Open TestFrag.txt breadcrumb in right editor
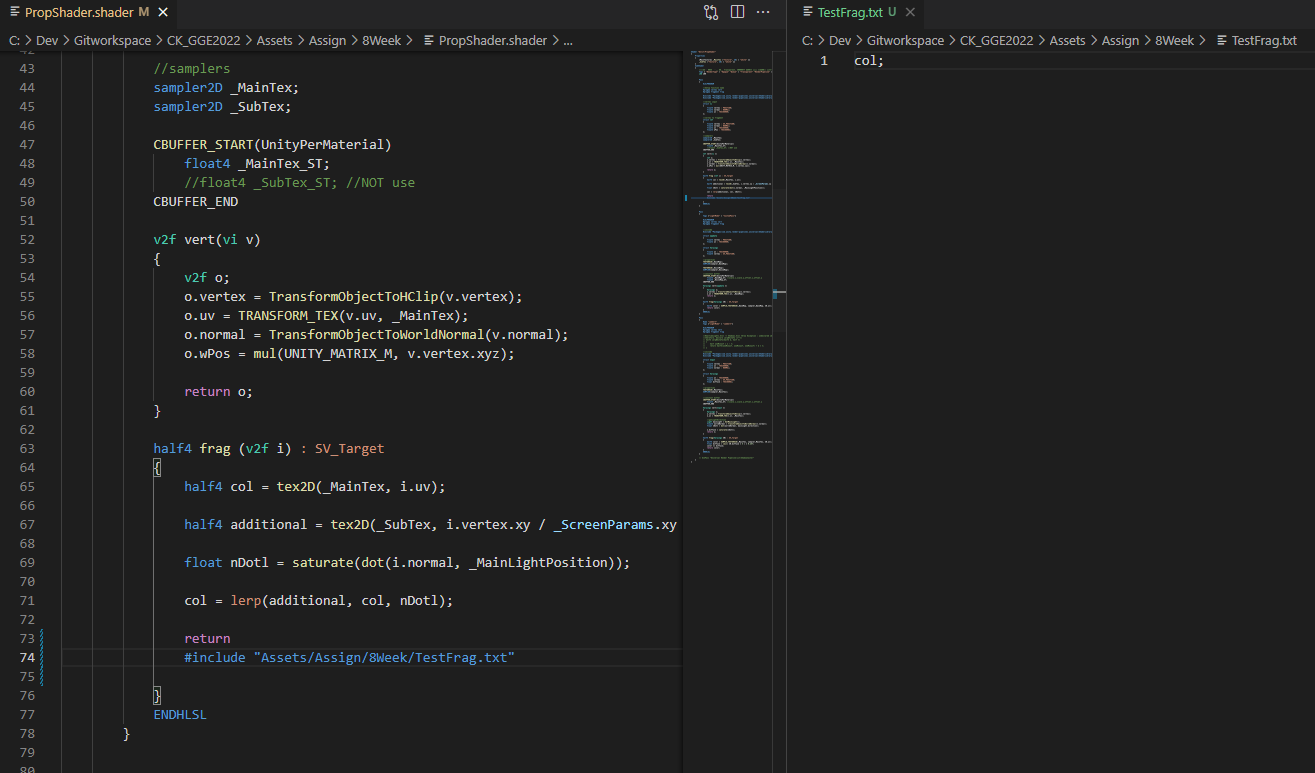Image resolution: width=1315 pixels, height=773 pixels. pos(1263,41)
